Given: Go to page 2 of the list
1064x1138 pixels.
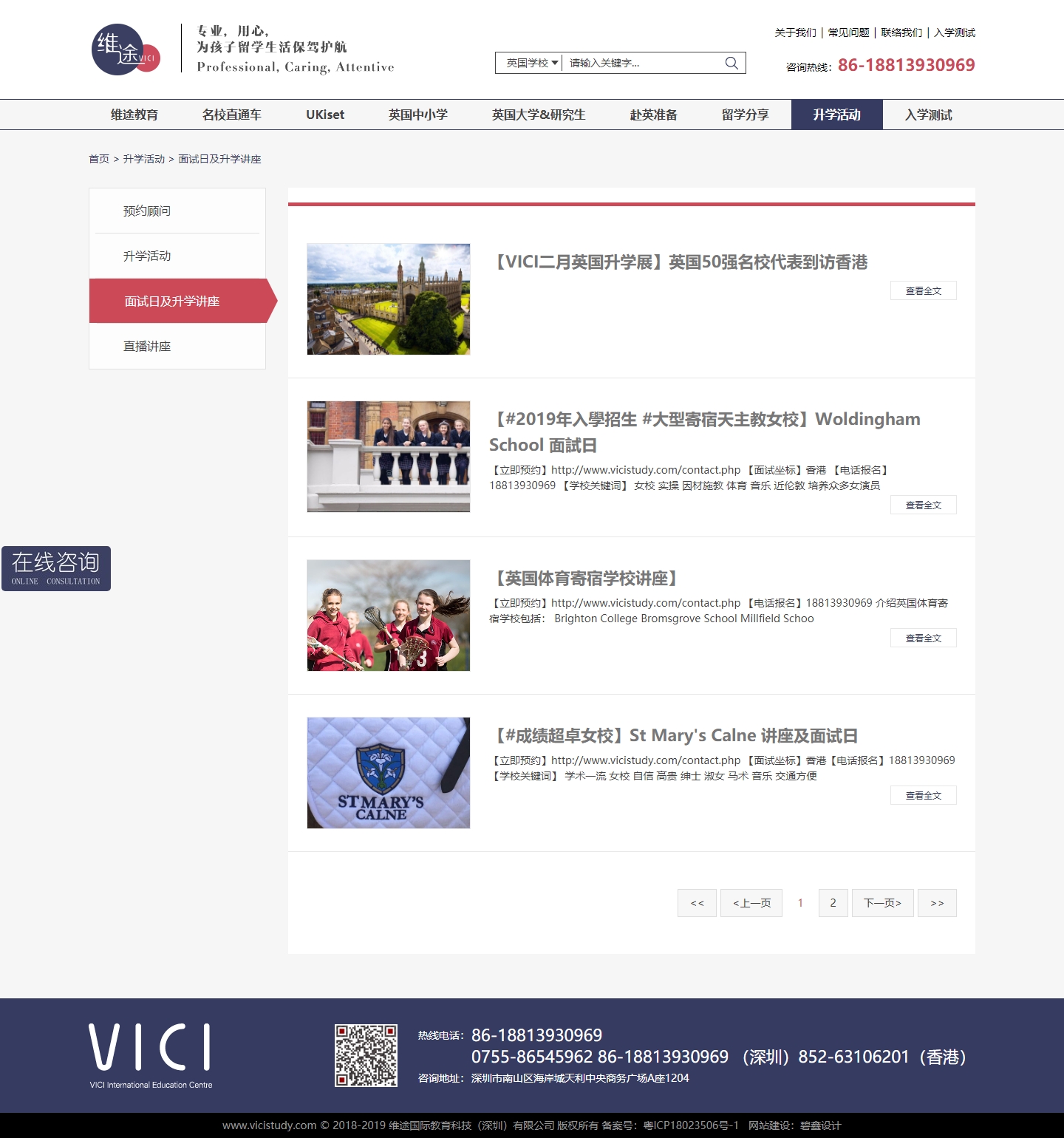Looking at the screenshot, I should [x=833, y=903].
